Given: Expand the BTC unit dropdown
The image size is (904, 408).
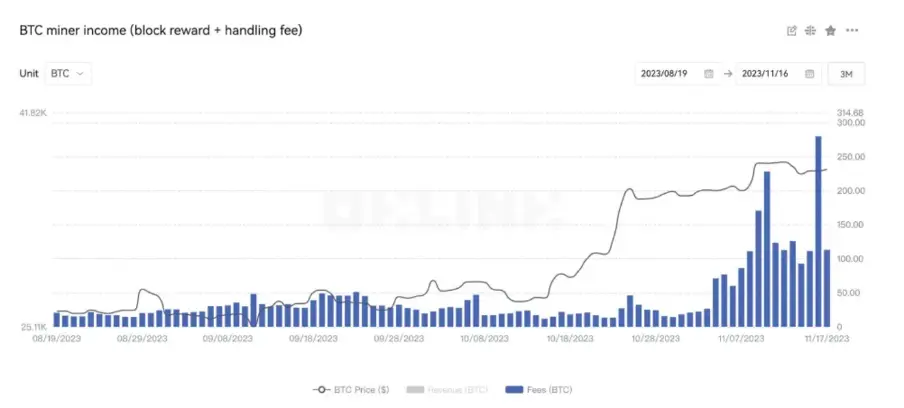Looking at the screenshot, I should pos(69,73).
